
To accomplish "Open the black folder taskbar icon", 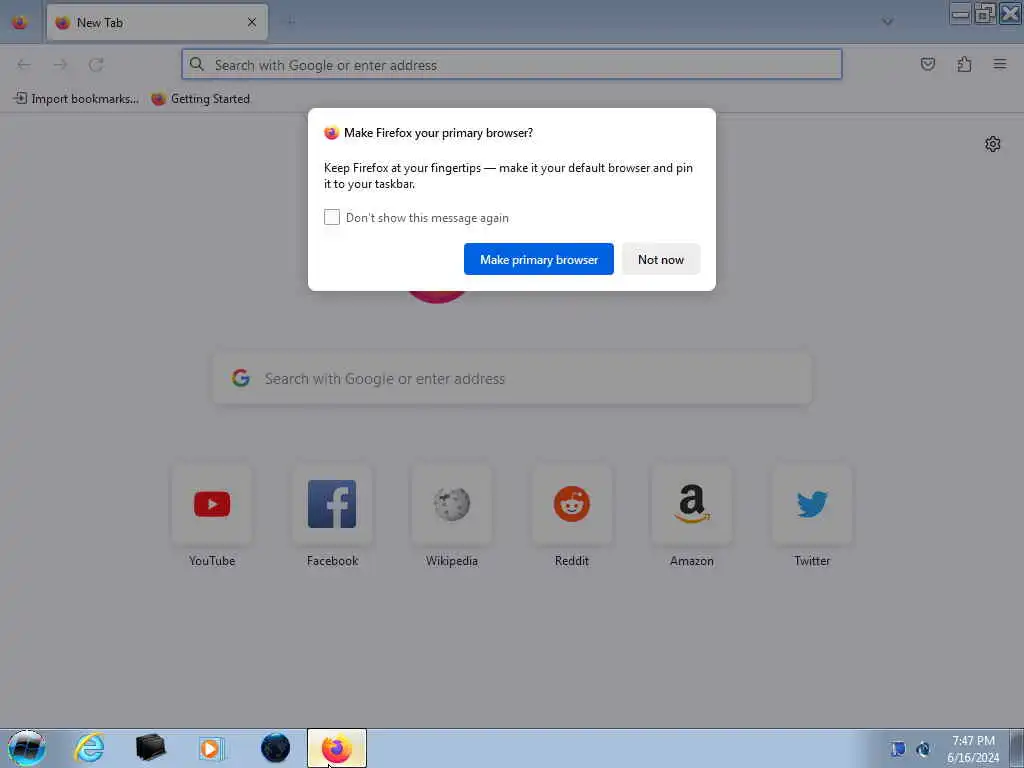I will click(151, 748).
